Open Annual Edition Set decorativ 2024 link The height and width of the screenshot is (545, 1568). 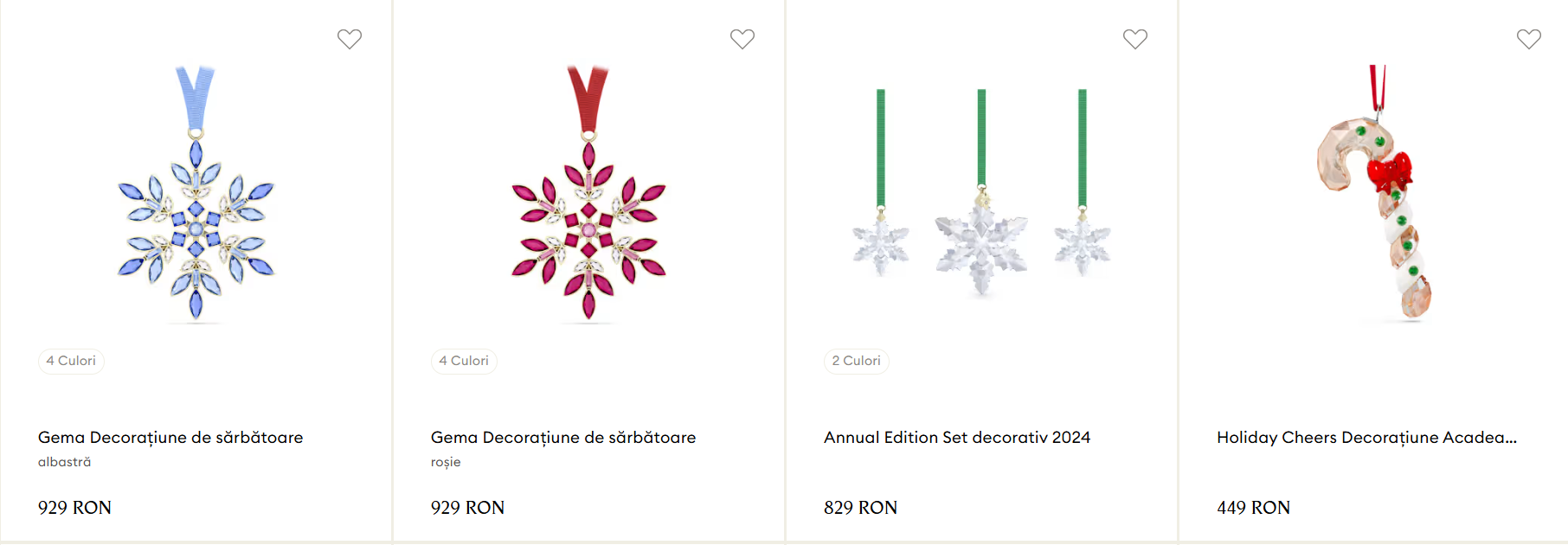coord(957,438)
